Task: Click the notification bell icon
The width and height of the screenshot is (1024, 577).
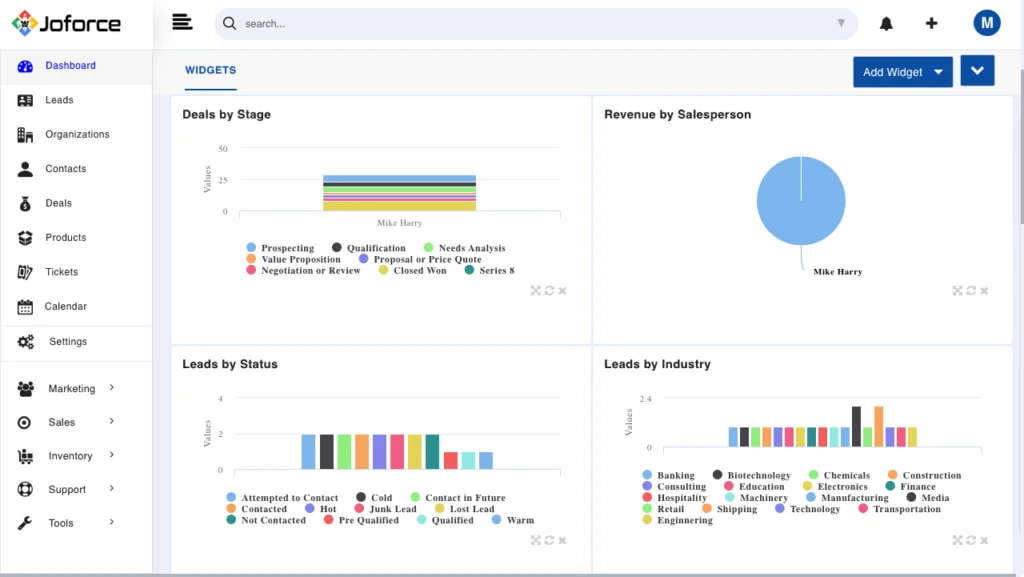Action: point(887,21)
